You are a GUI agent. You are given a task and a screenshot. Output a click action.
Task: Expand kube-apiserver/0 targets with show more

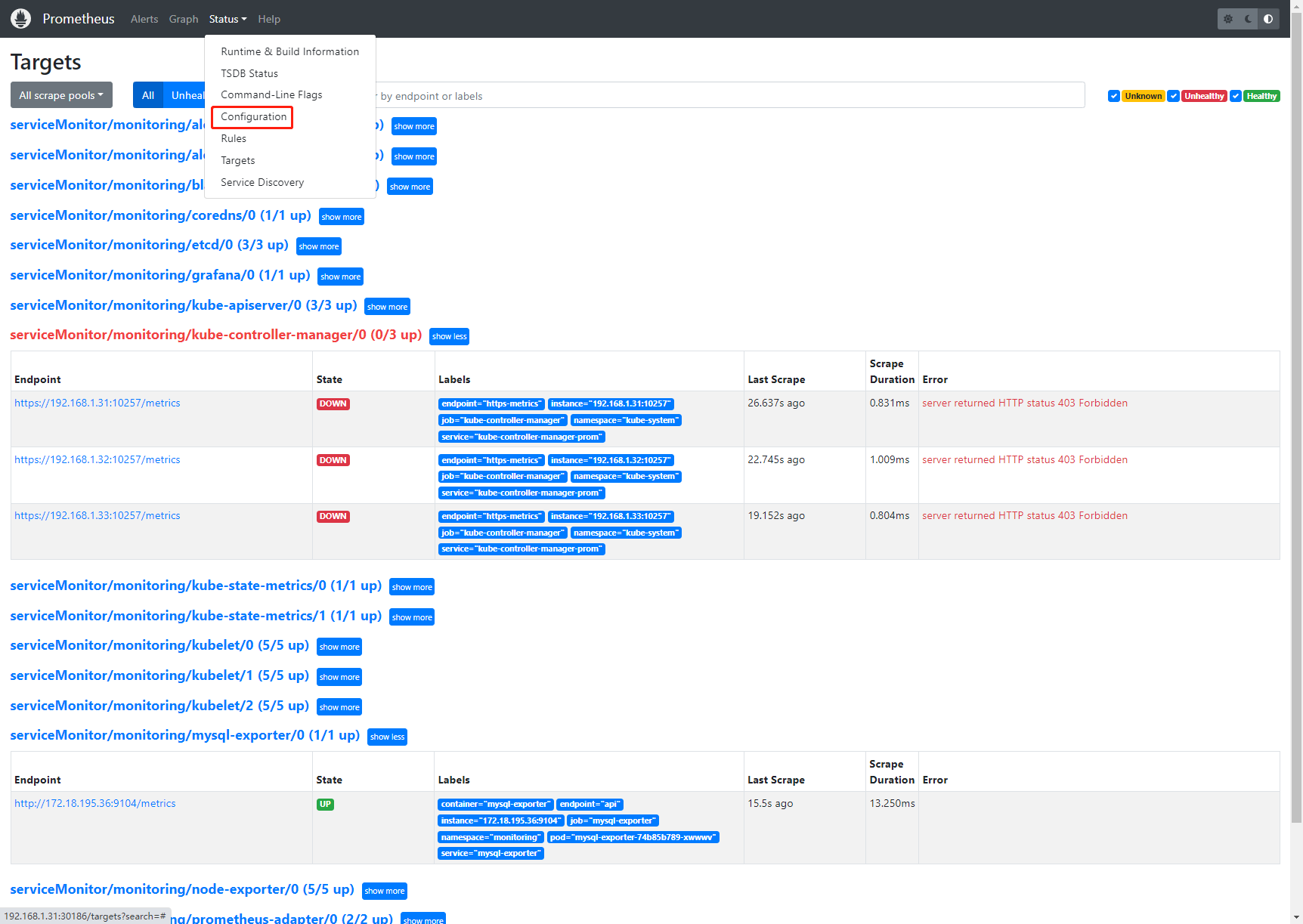tap(387, 307)
